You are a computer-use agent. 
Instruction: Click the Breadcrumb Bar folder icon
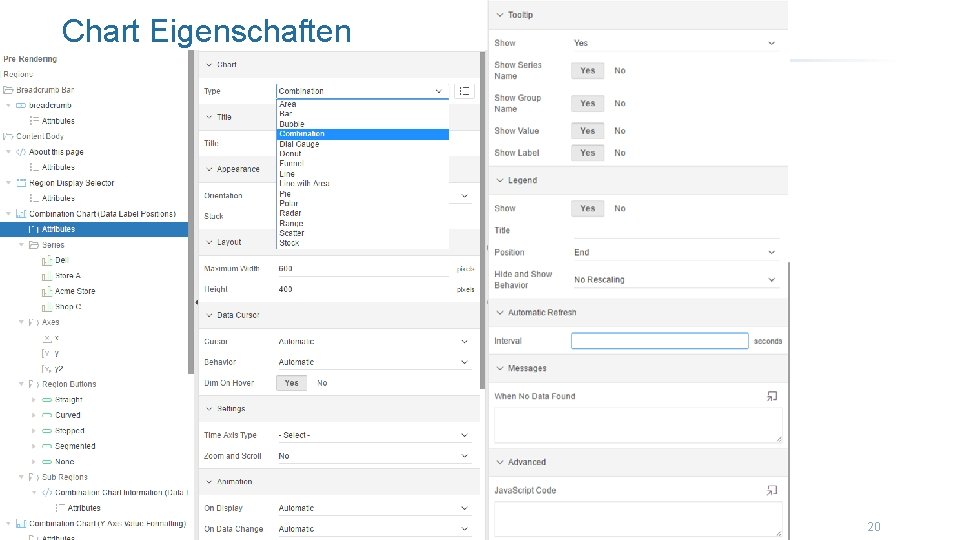(8, 90)
